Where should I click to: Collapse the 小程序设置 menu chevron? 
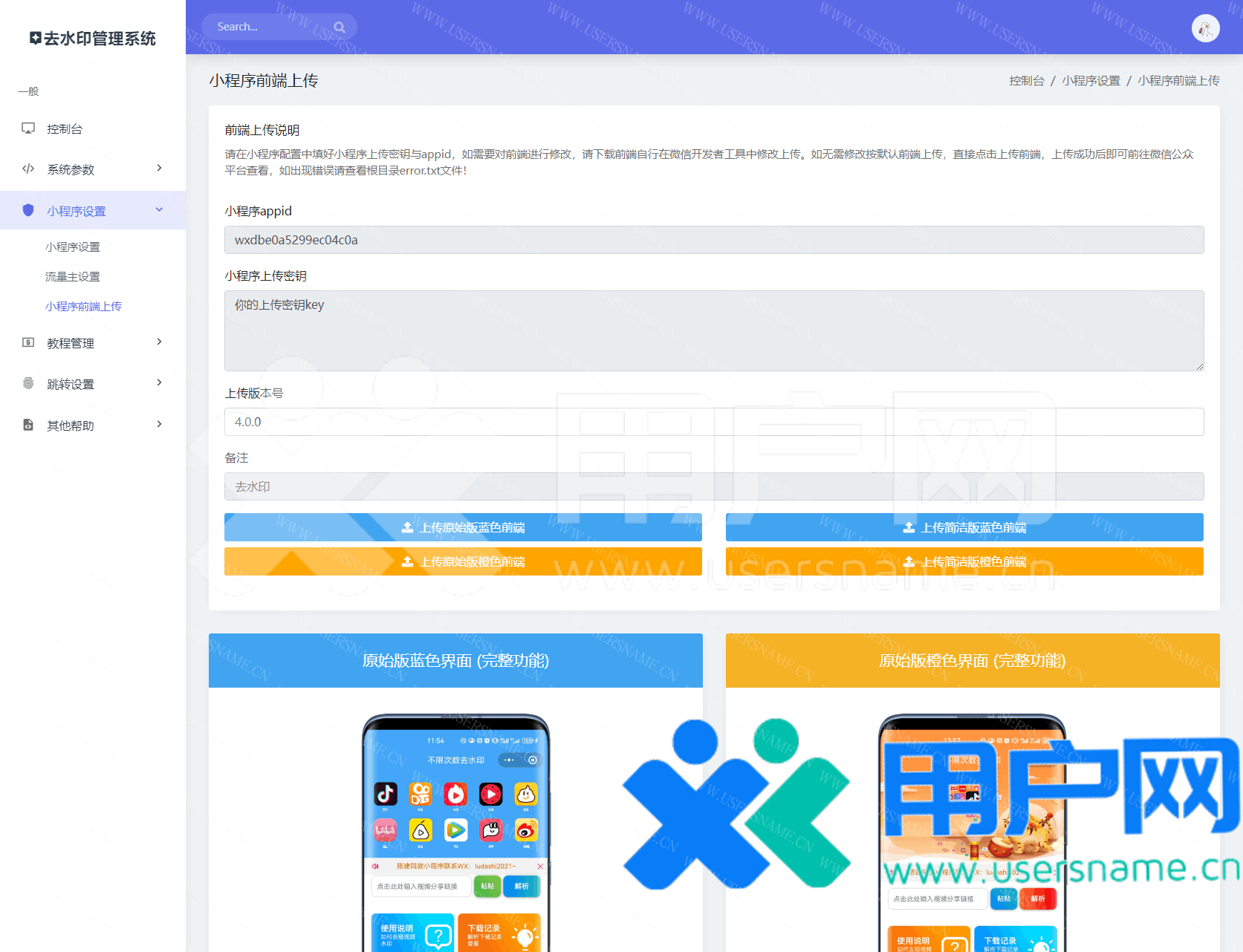159,210
